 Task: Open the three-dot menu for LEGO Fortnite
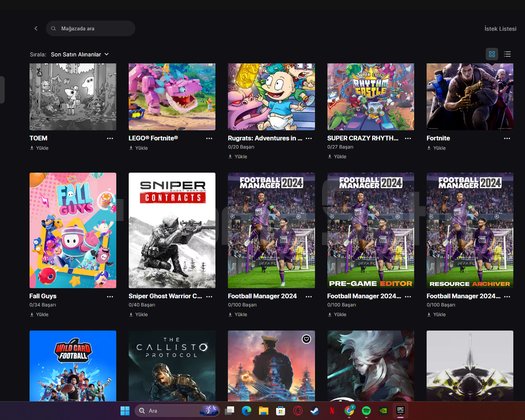(x=209, y=138)
